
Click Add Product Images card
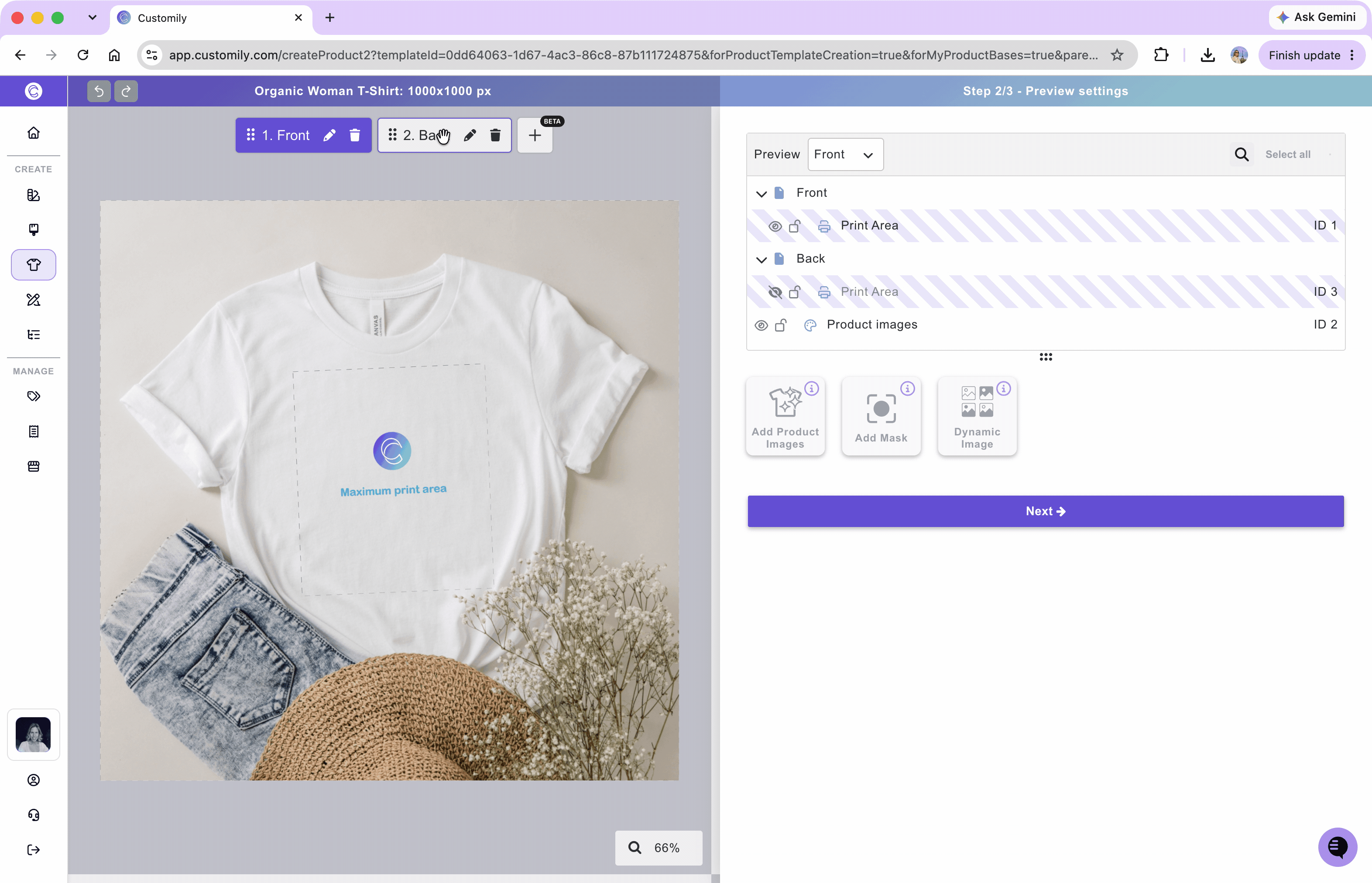coord(785,416)
